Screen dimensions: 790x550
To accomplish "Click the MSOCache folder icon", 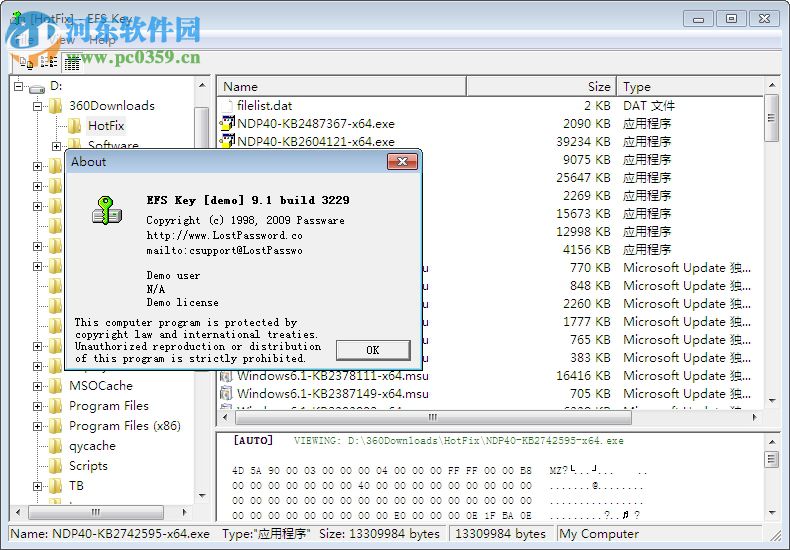I will tap(55, 386).
